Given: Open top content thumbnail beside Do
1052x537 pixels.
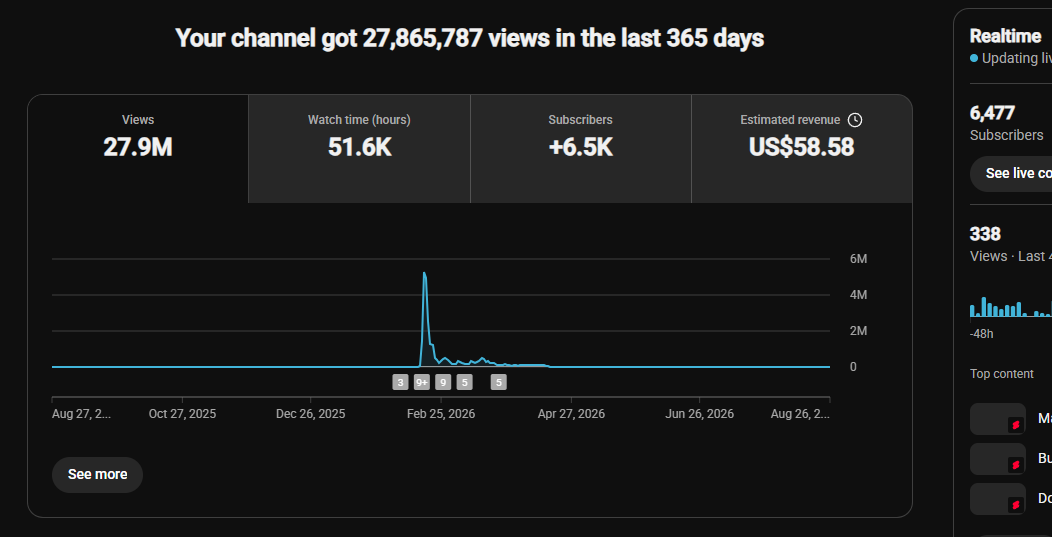Looking at the screenshot, I should coord(998,499).
